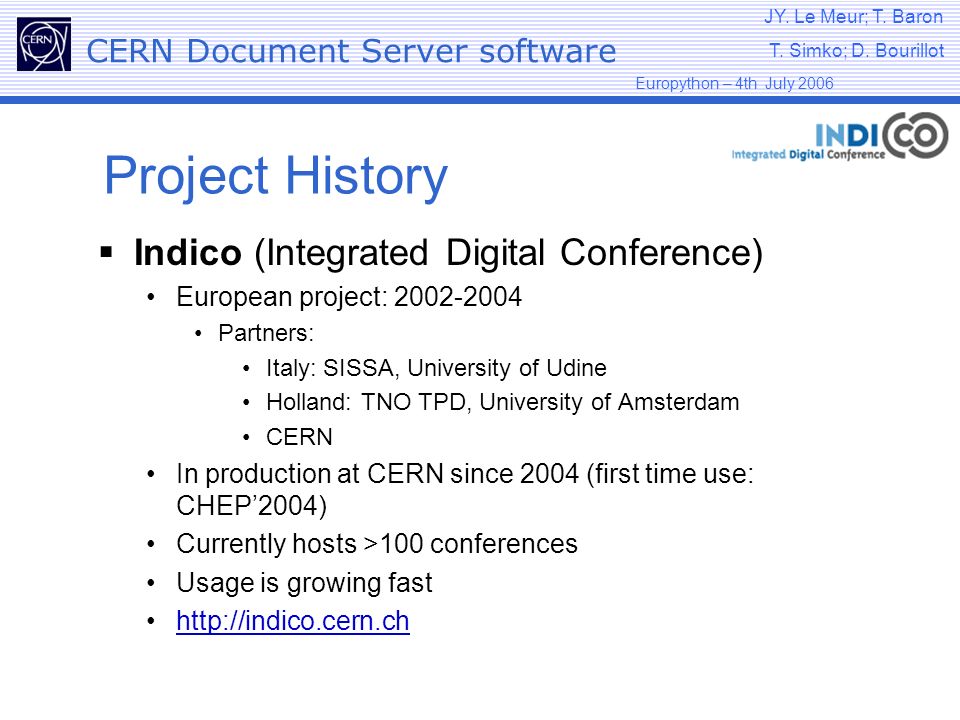Select 'Currently hosts >100 conferences' bullet

[x=377, y=544]
